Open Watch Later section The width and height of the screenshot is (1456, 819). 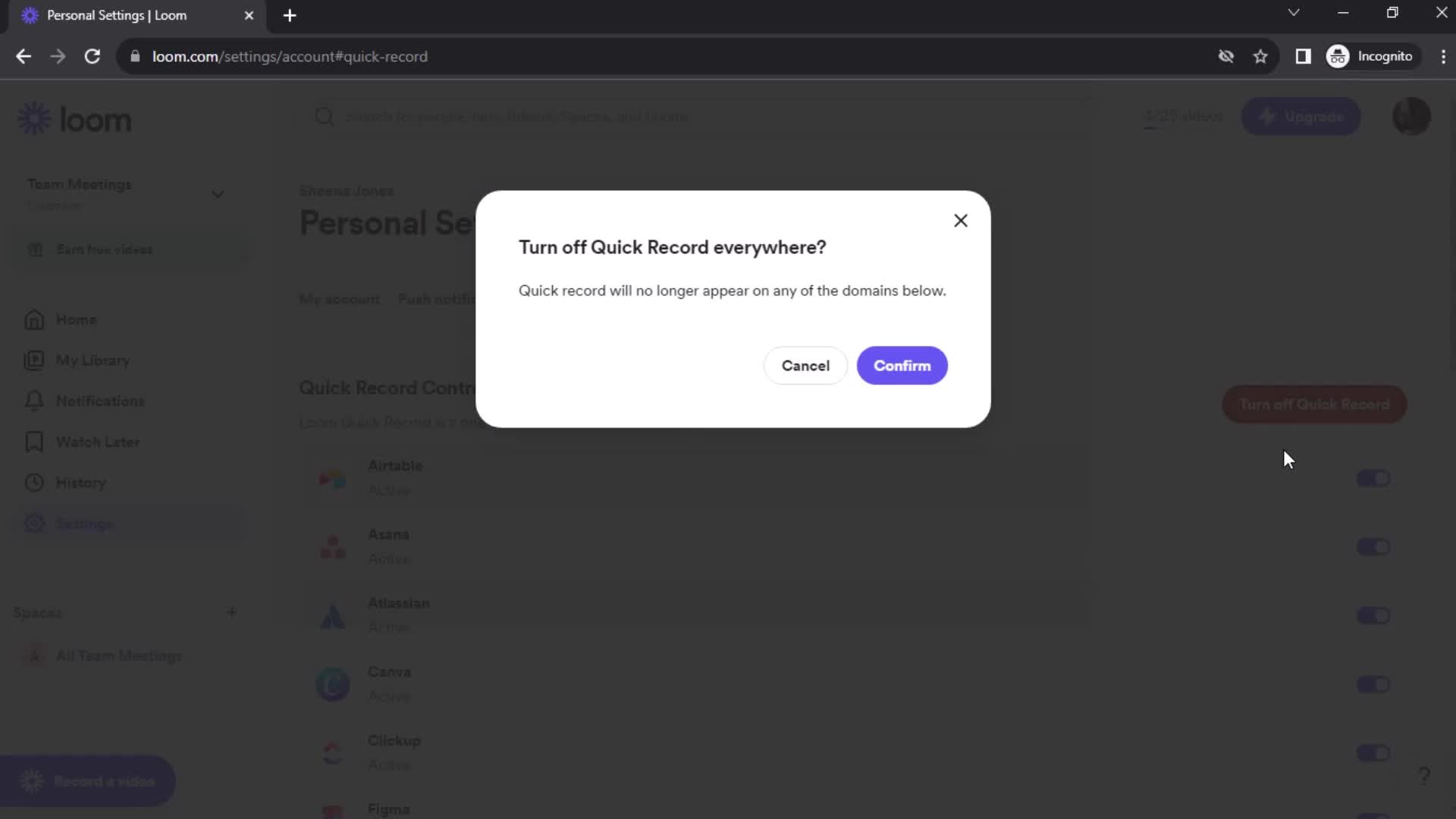tap(97, 441)
